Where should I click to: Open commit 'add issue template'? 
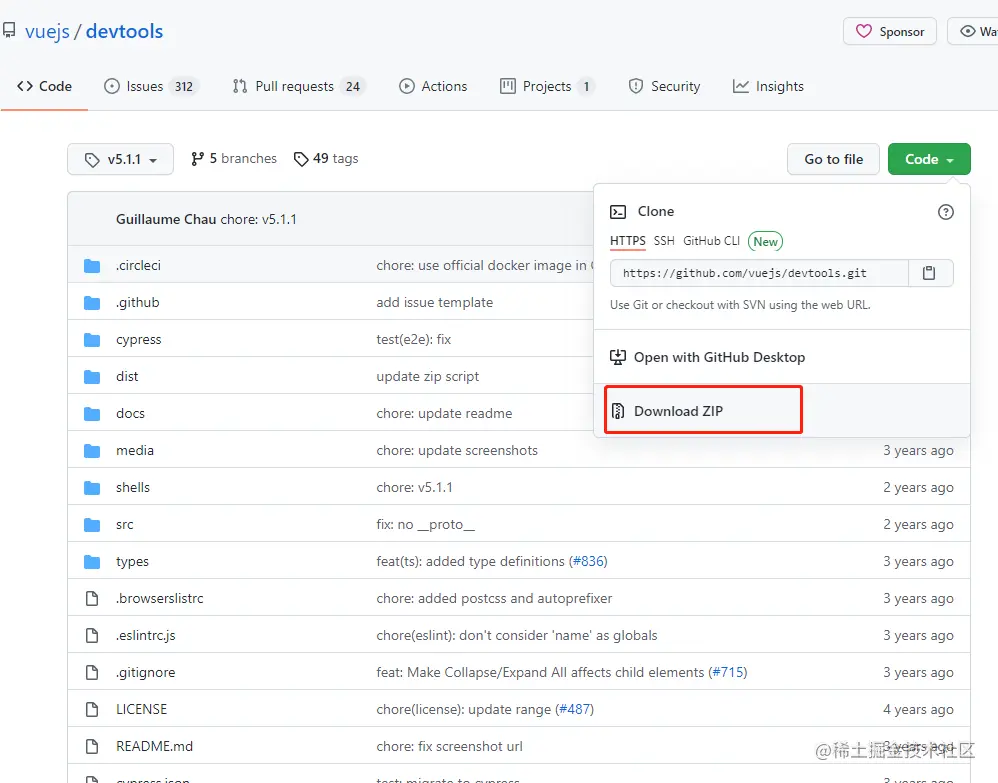435,302
